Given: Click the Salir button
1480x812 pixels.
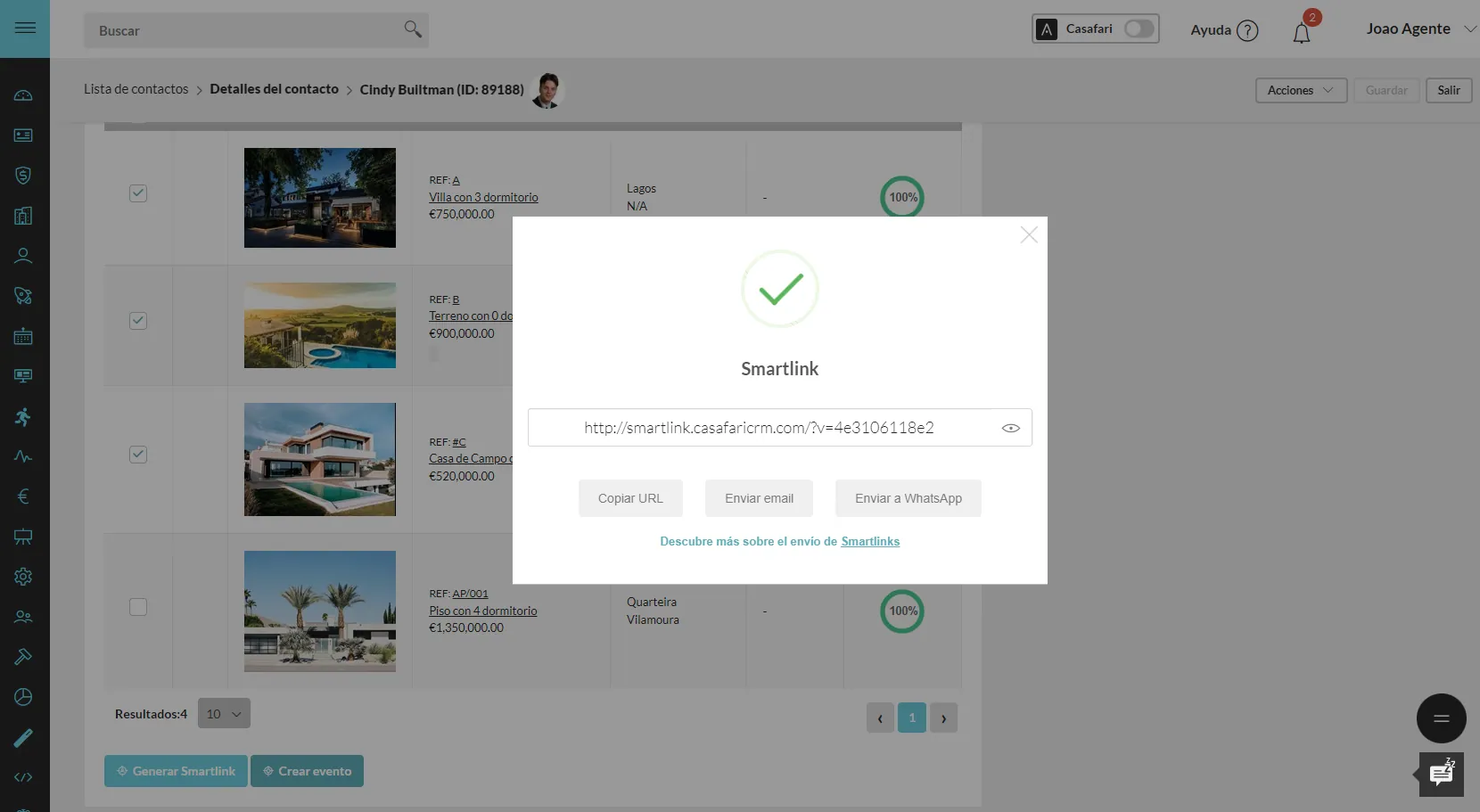Looking at the screenshot, I should point(1449,90).
